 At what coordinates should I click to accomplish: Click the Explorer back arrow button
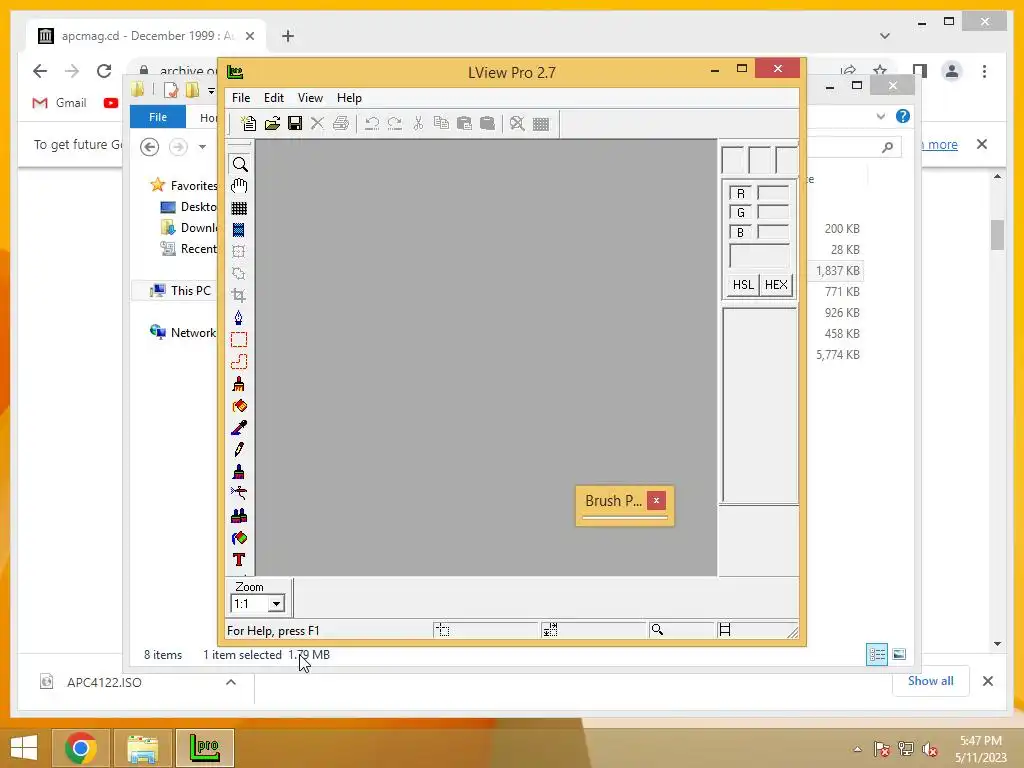(150, 147)
